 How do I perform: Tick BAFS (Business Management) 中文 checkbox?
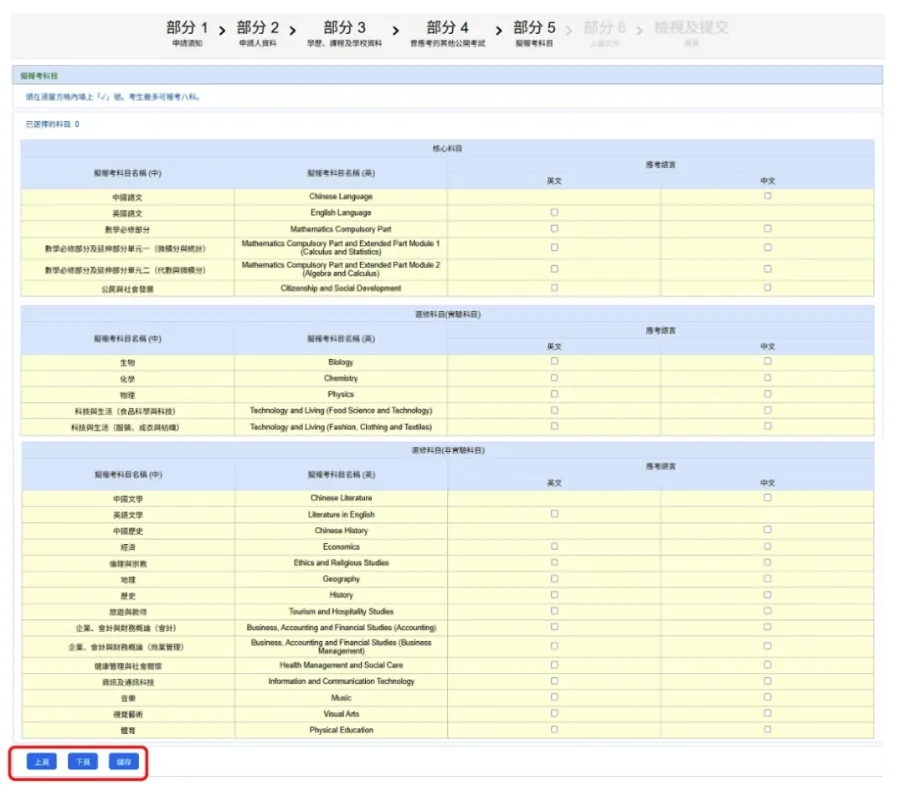pyautogui.click(x=767, y=646)
